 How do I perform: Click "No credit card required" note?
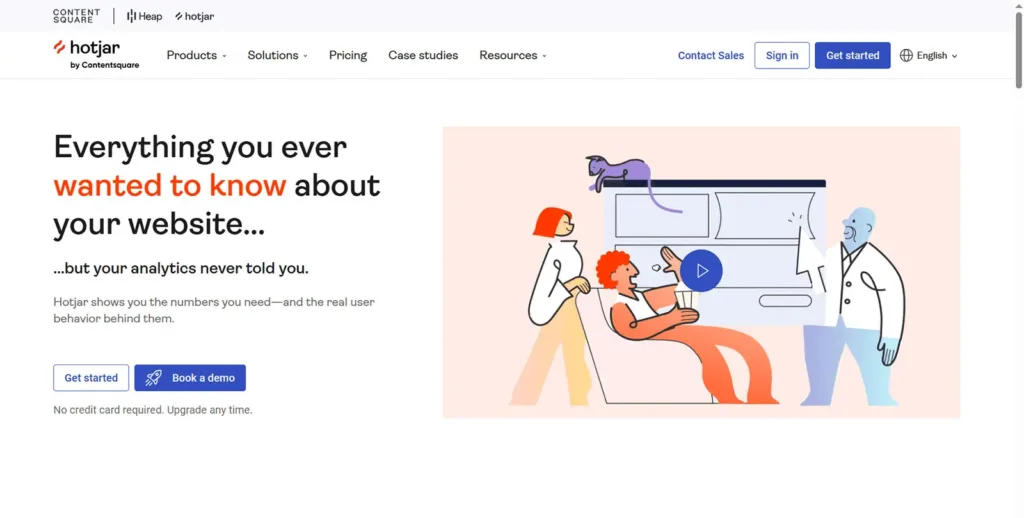pos(153,410)
